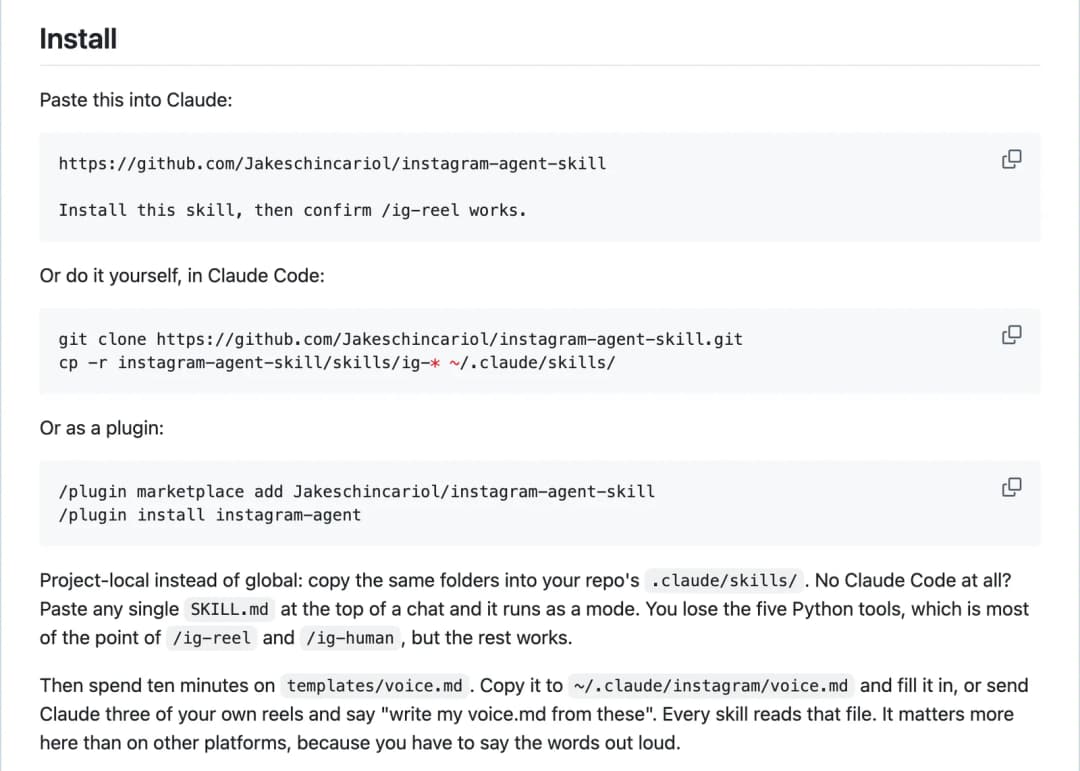The height and width of the screenshot is (771, 1080).
Task: Click the inline code '~/.claude/instagram/voice.md'
Action: 711,686
